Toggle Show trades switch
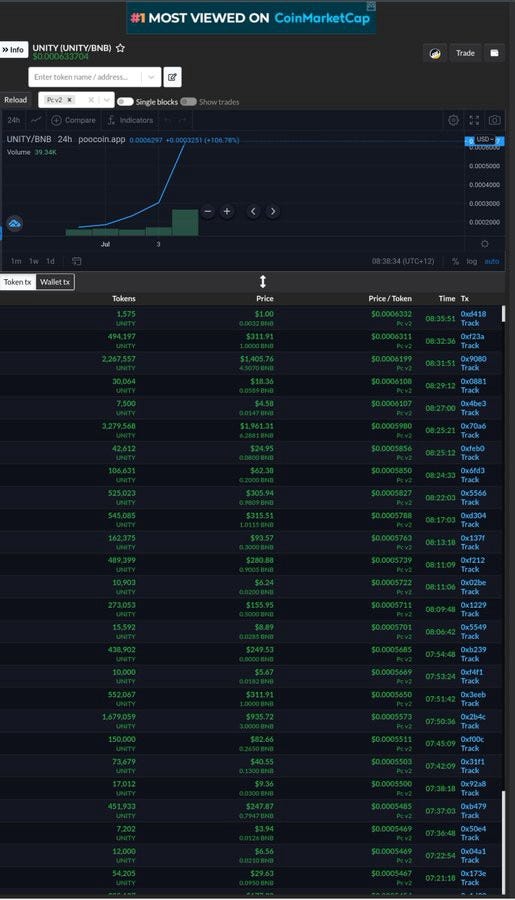515x900 pixels. pyautogui.click(x=188, y=102)
